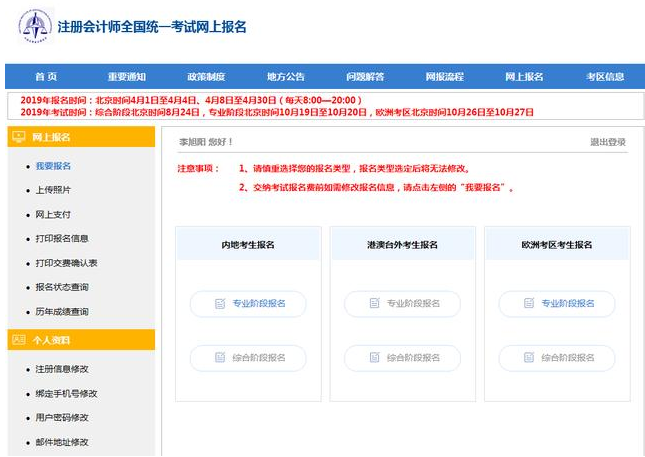Go to 政策制度 in the nav bar
Viewport: 645px width, 457px height.
206,77
